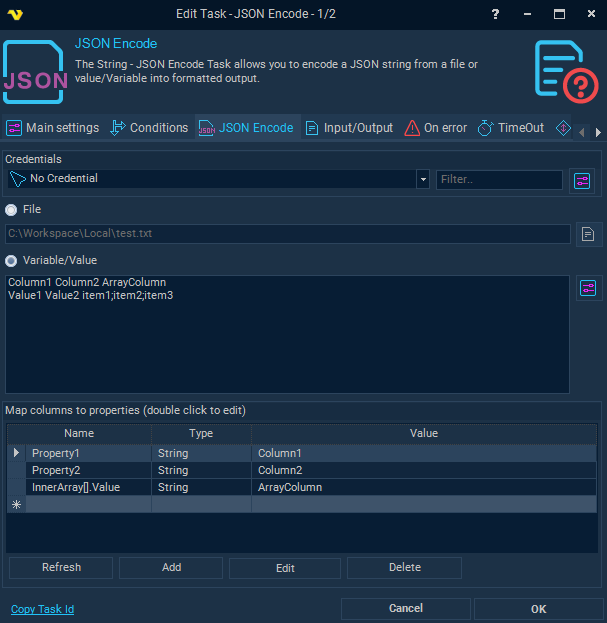Click the Refresh button
The width and height of the screenshot is (607, 623).
click(x=61, y=567)
